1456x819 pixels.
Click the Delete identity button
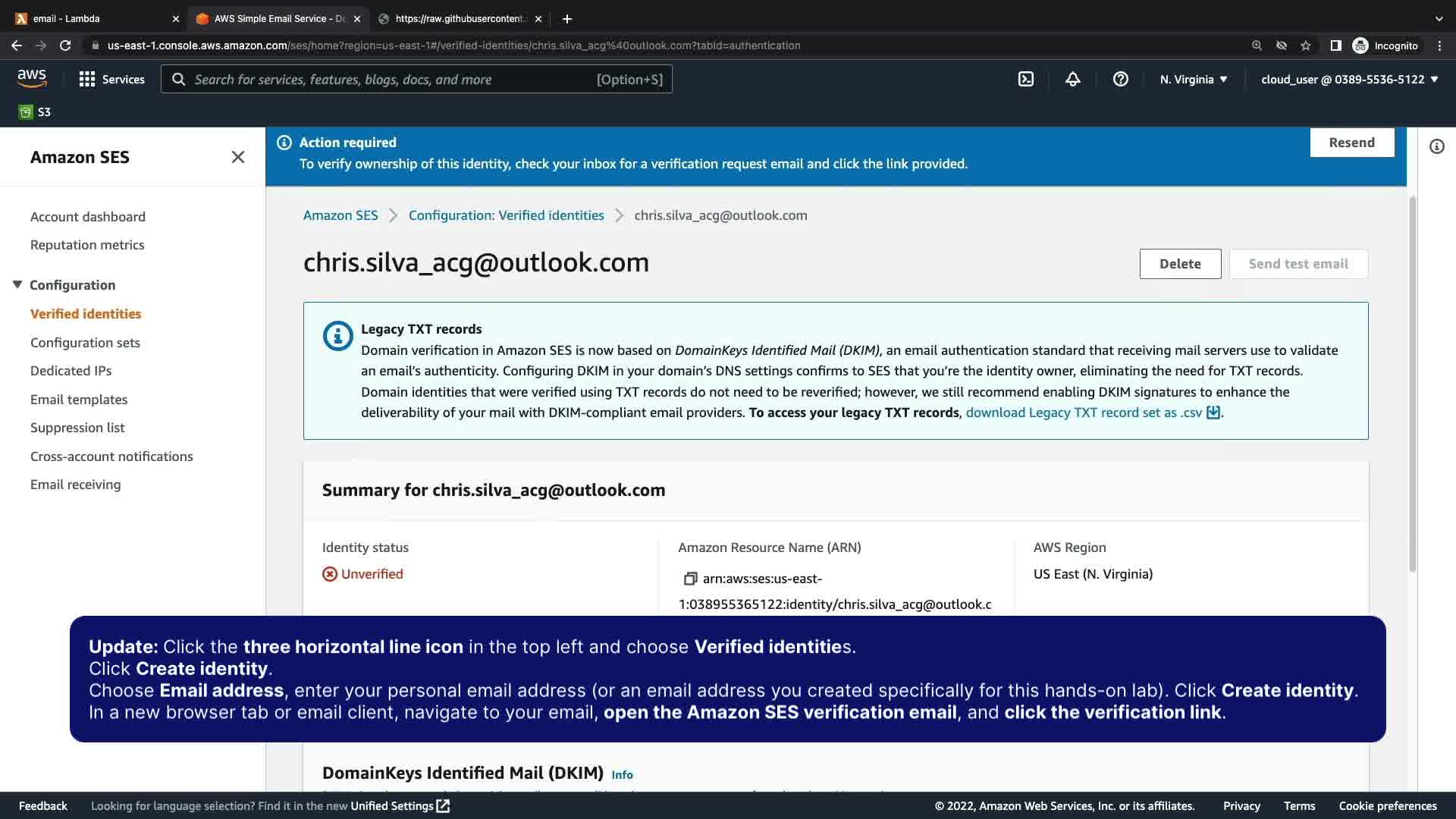1180,264
